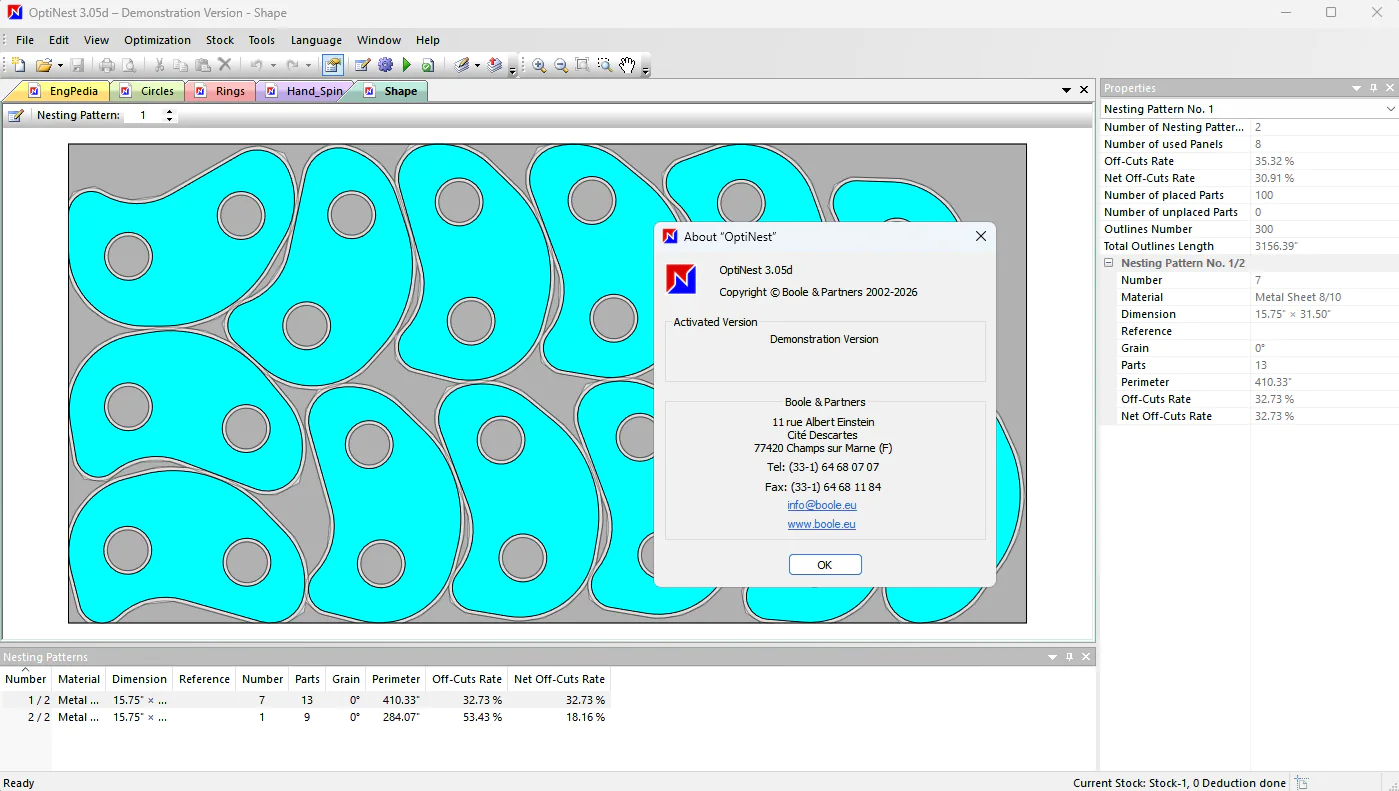The width and height of the screenshot is (1399, 791).
Task: Click the Material value Metal Sheet 8/10
Action: click(1298, 297)
